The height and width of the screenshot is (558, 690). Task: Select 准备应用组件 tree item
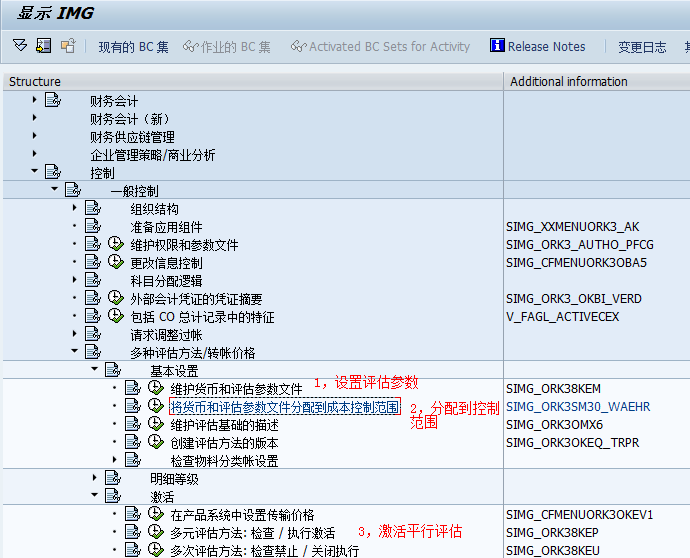(166, 228)
